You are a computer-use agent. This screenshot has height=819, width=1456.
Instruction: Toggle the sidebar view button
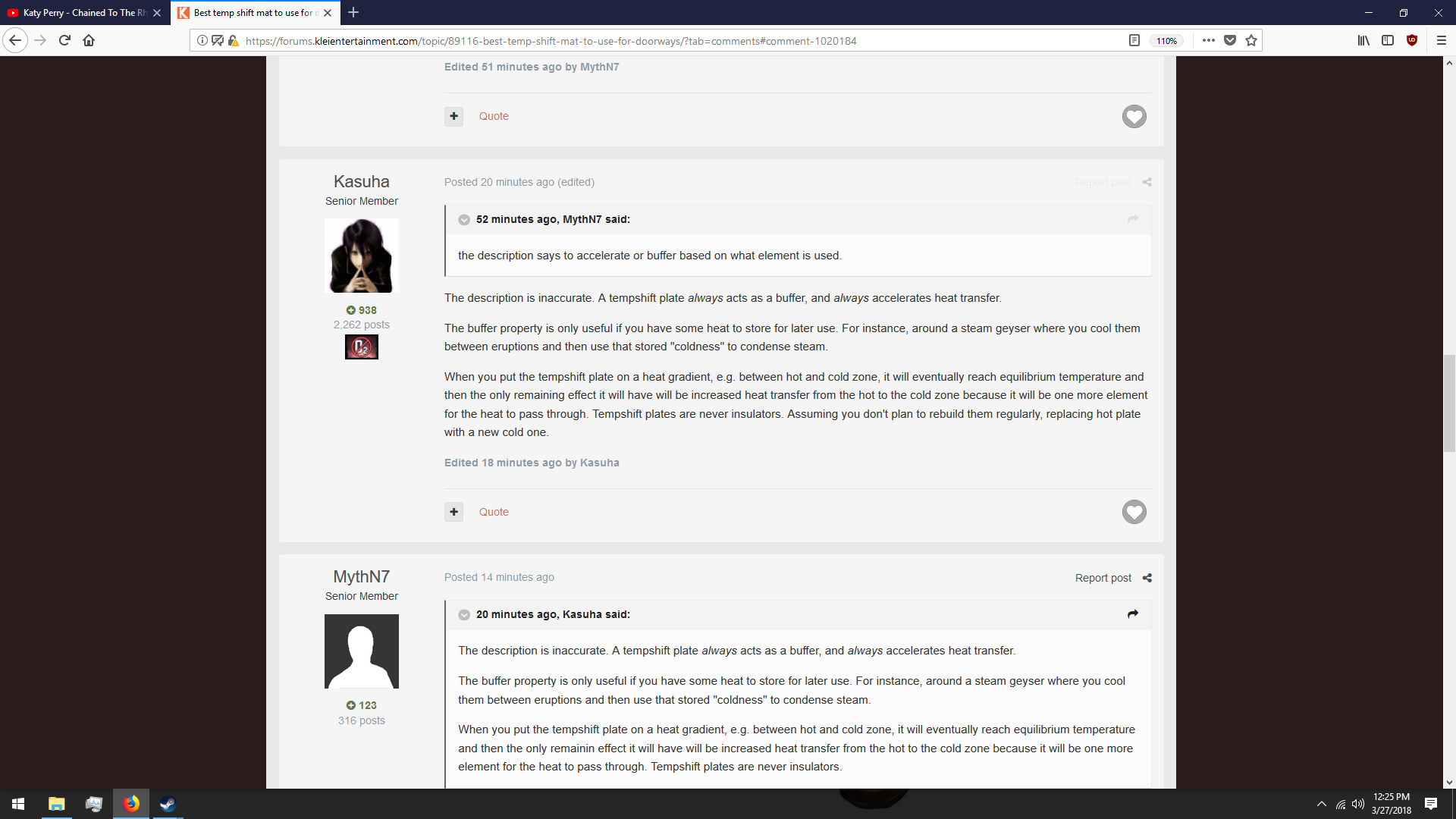1388,41
